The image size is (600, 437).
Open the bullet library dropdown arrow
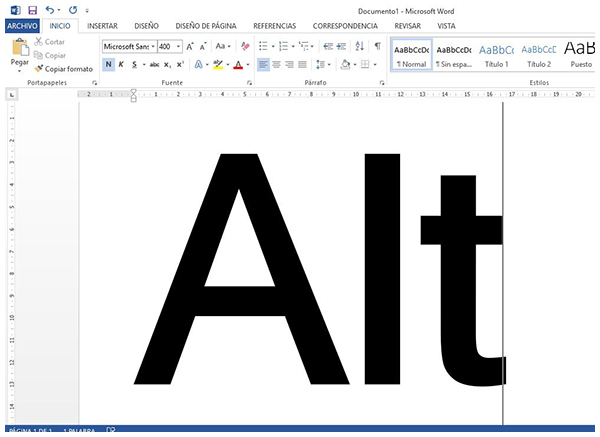coord(273,47)
